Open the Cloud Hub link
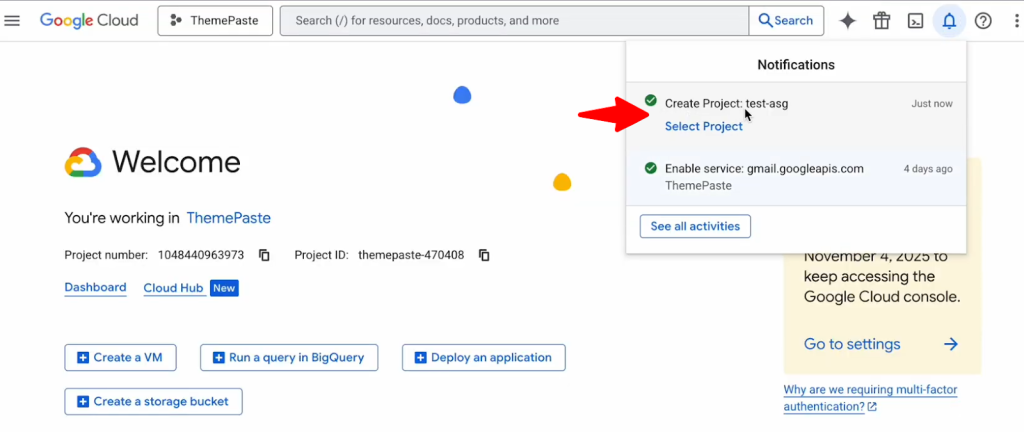Viewport: 1024px width, 432px height. click(173, 288)
